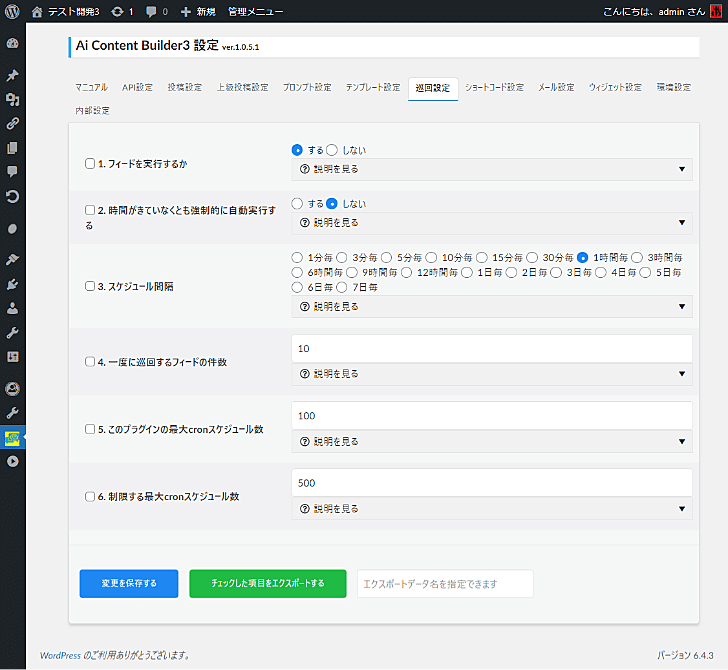Expand 説明を見る under フィードの件数 field
The height and width of the screenshot is (670, 728).
[x=492, y=374]
